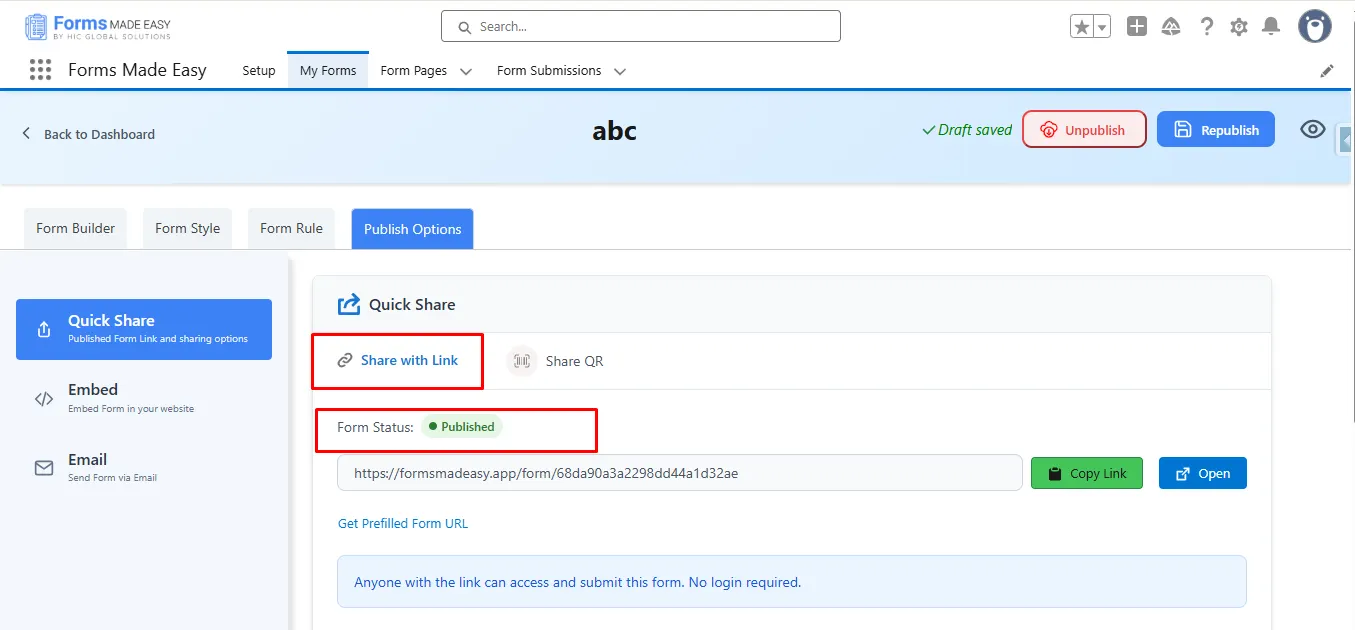1355x630 pixels.
Task: Open the Trailhead guidance icon
Action: [1171, 27]
